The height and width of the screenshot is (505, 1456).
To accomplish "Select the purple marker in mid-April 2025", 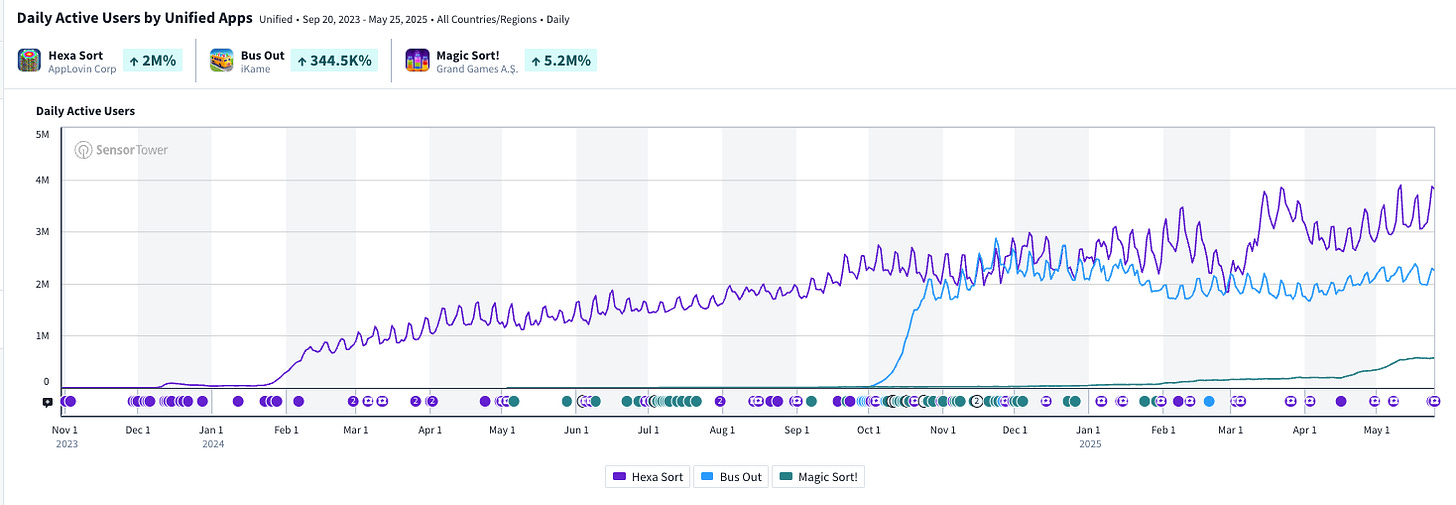I will tap(1341, 401).
